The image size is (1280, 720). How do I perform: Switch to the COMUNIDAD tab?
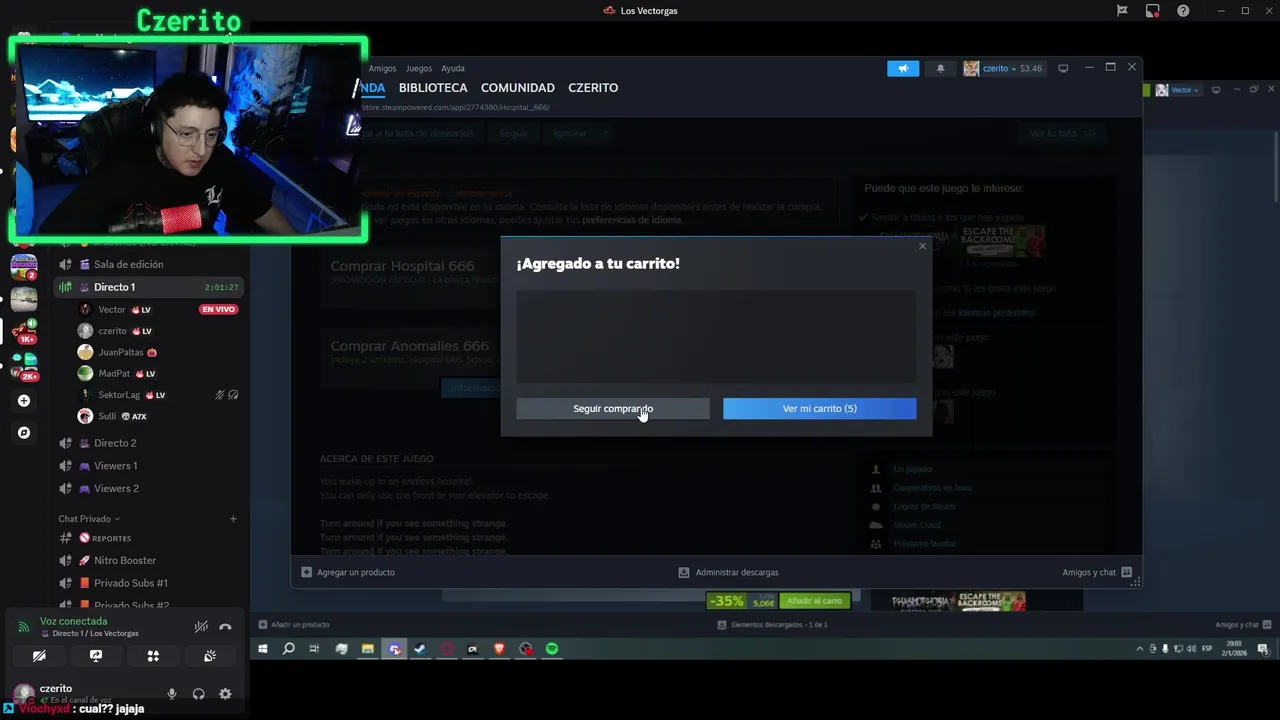[518, 88]
